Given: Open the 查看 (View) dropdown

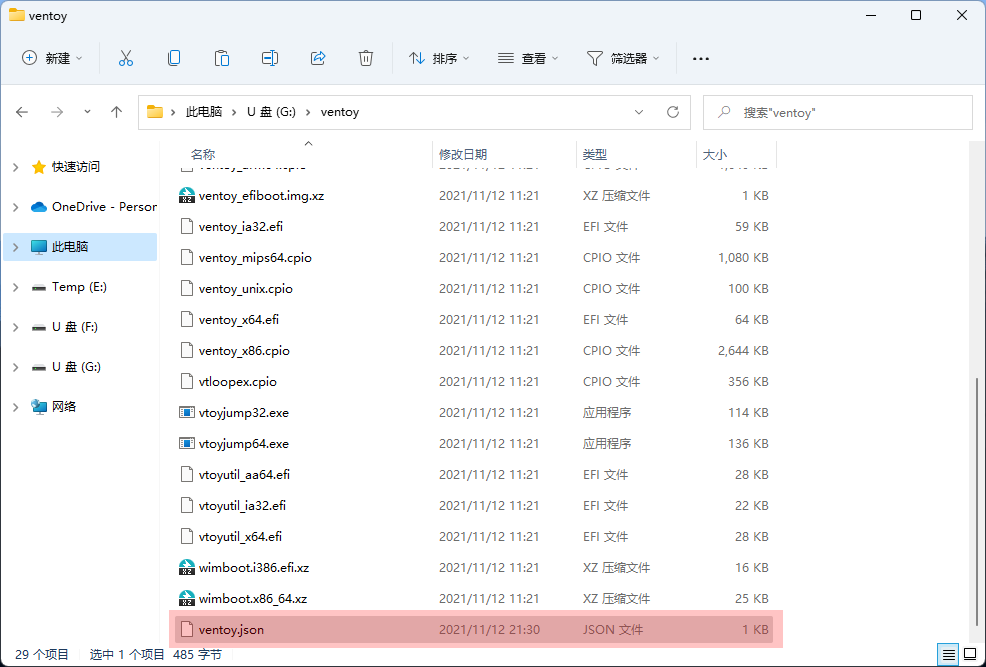Looking at the screenshot, I should tap(528, 58).
